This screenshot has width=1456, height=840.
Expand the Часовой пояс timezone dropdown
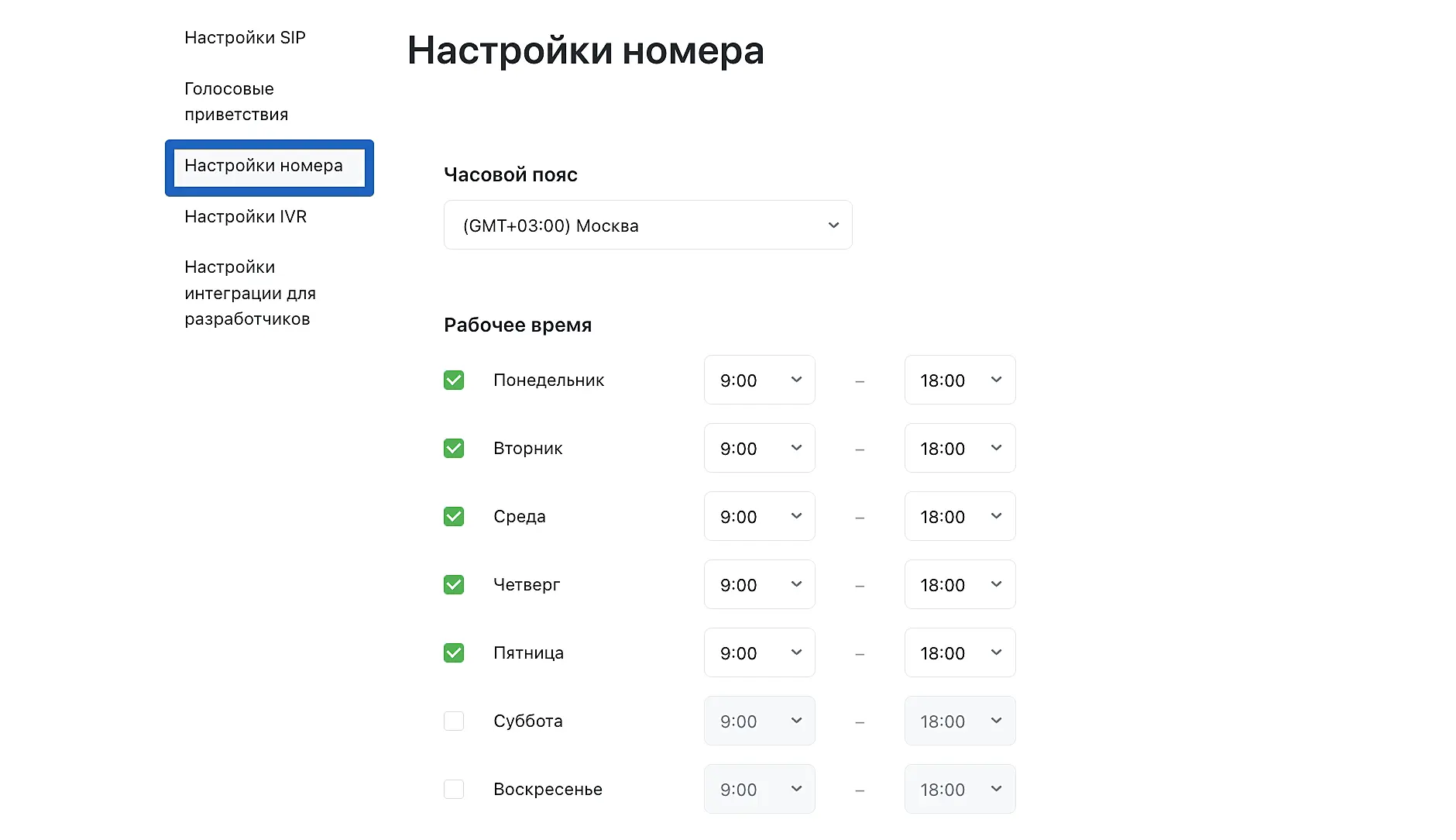[647, 225]
